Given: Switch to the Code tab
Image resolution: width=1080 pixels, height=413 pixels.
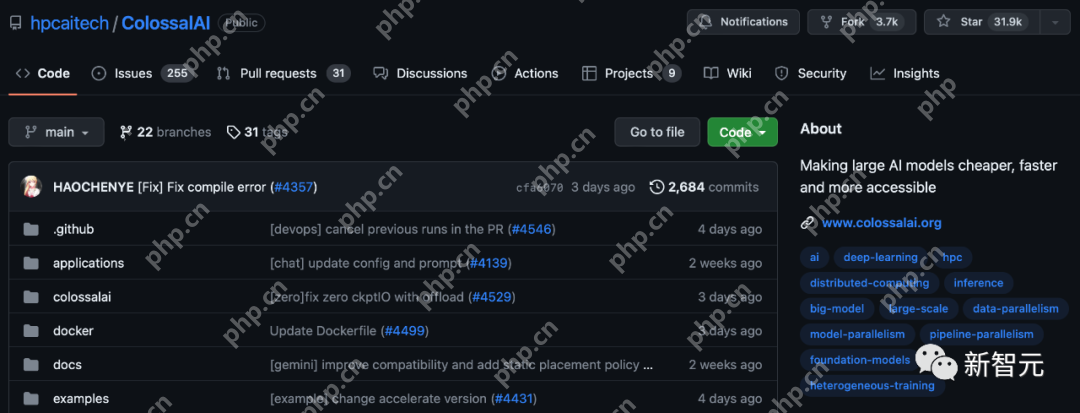Looking at the screenshot, I should [x=43, y=73].
